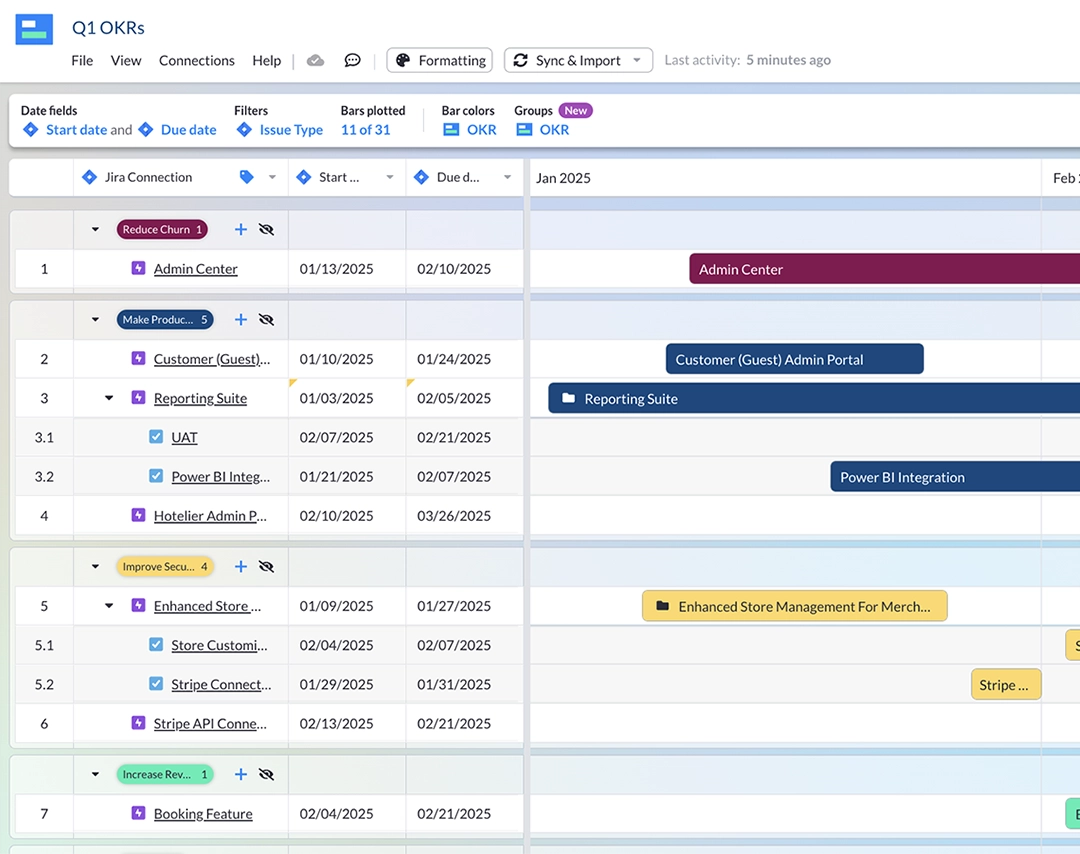This screenshot has width=1080, height=854.
Task: Click the Visor app logo icon
Action: coord(34,30)
